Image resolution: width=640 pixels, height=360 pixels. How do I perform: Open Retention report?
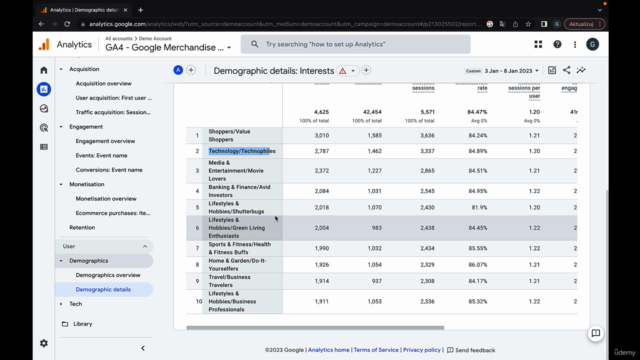pyautogui.click(x=82, y=227)
